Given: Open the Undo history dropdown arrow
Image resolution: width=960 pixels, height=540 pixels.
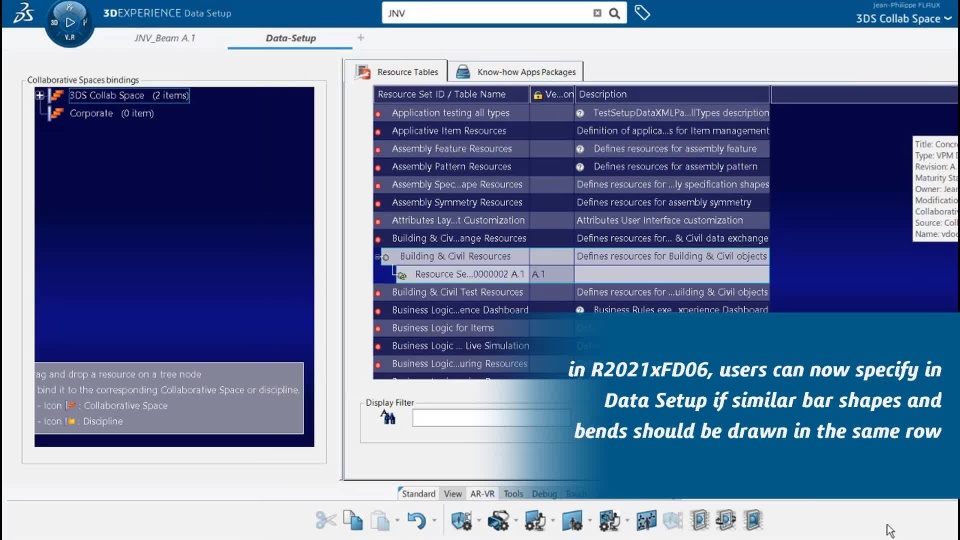Looking at the screenshot, I should pos(434,521).
